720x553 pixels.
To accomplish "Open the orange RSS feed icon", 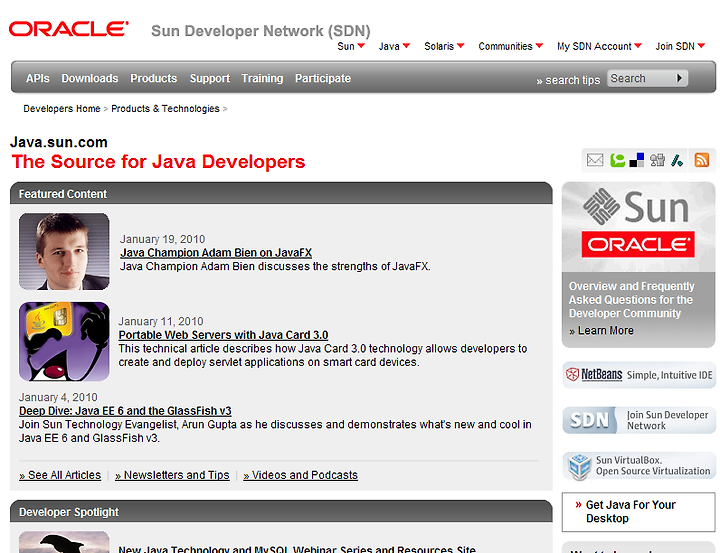I will click(x=702, y=160).
